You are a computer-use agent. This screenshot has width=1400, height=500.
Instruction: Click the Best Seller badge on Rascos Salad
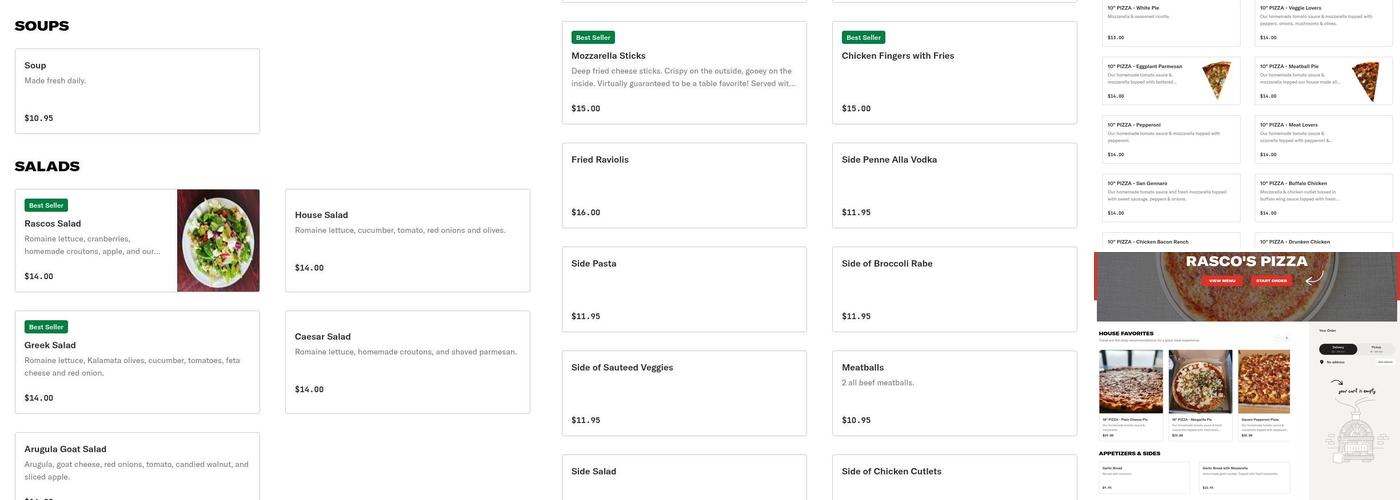(x=46, y=205)
